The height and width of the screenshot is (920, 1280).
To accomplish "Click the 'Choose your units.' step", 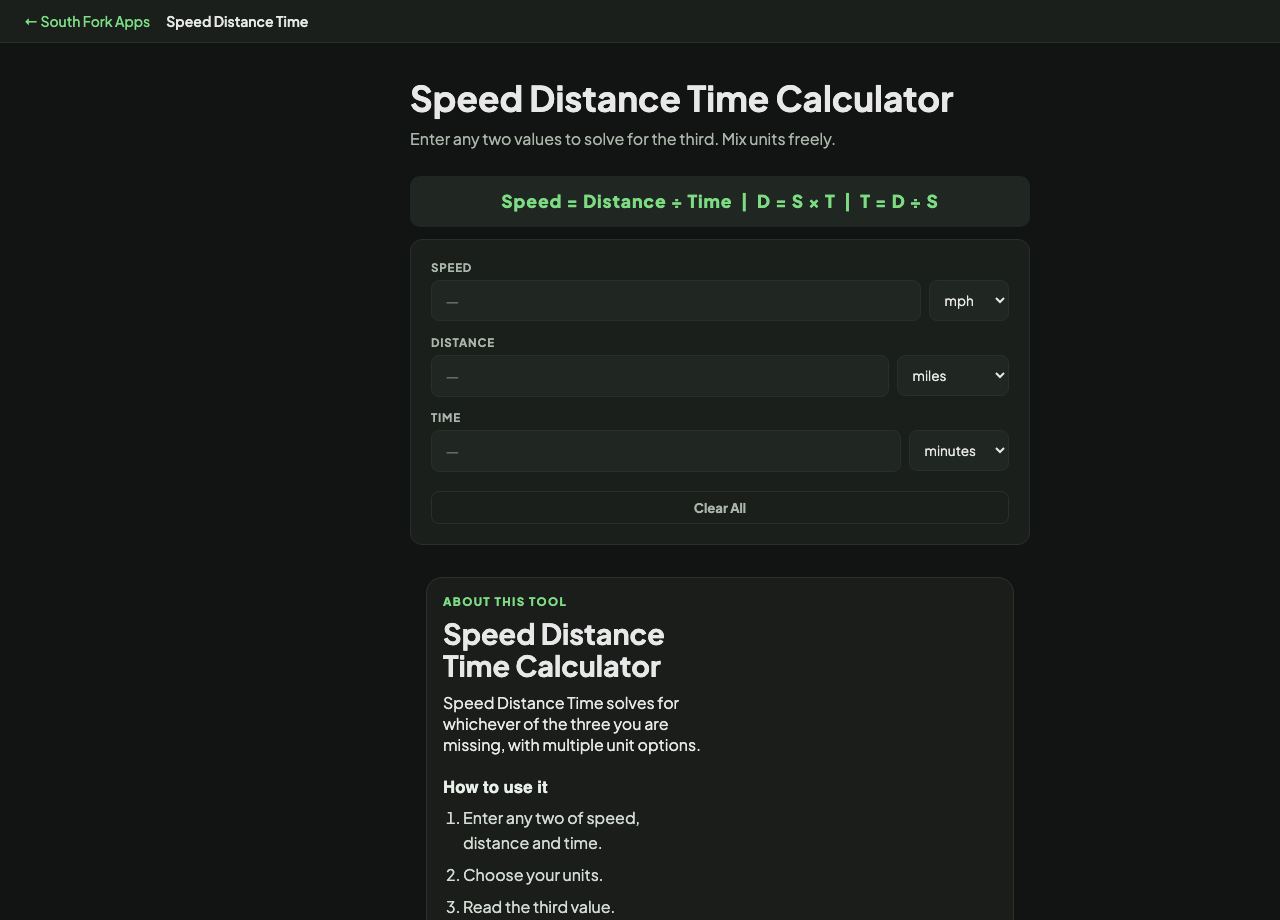I will click(533, 875).
